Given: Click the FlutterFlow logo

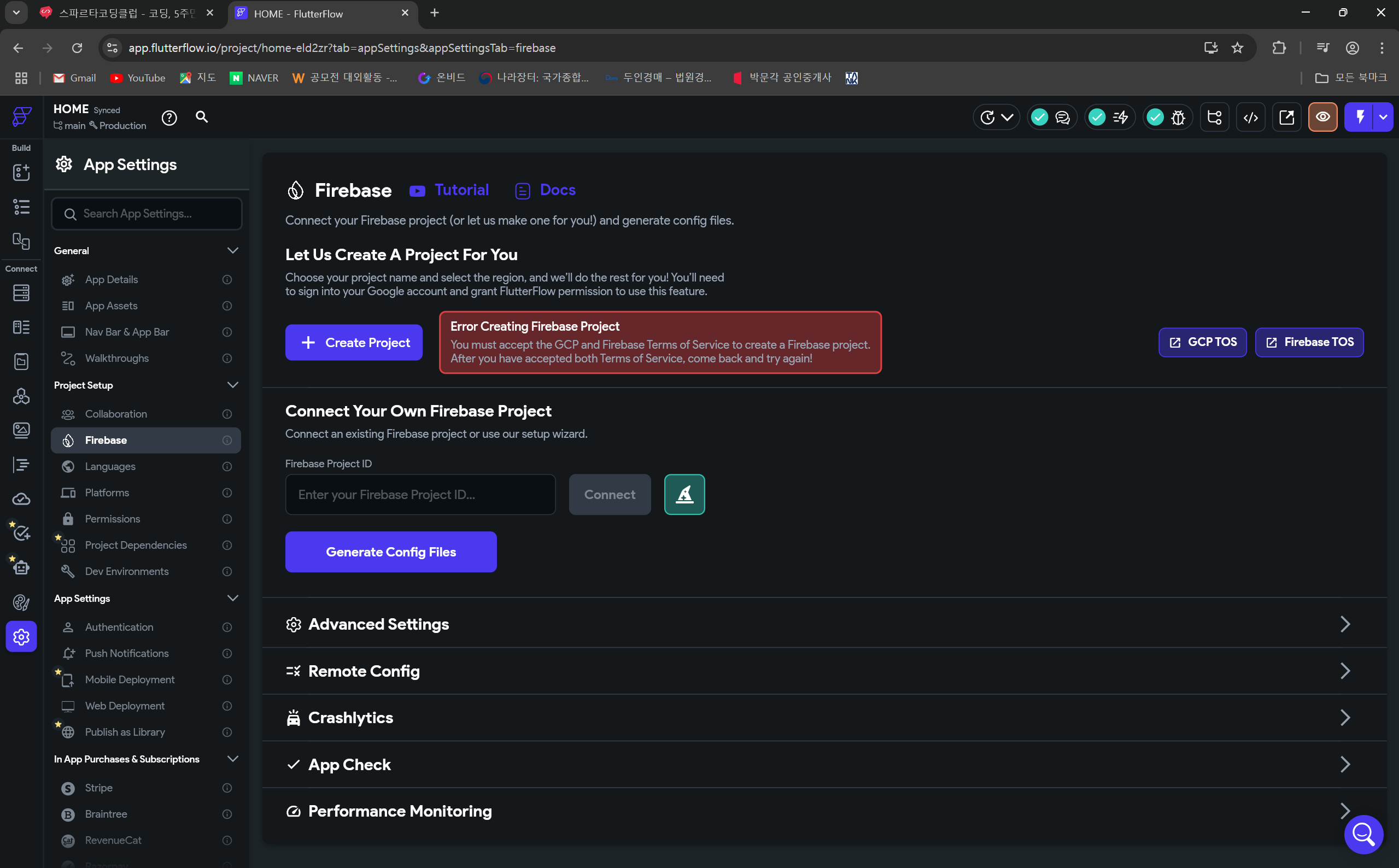Looking at the screenshot, I should point(21,116).
